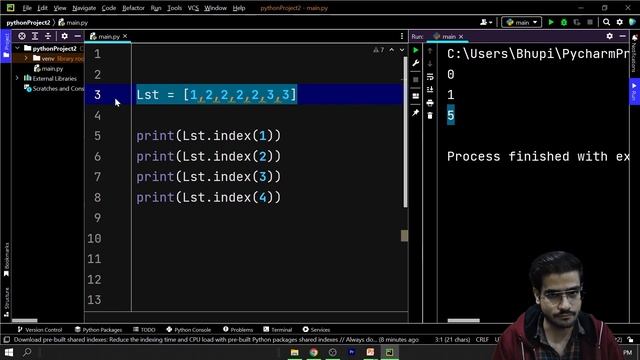The width and height of the screenshot is (640, 360).
Task: Open run configuration wrench in the Run panel
Action: click(416, 63)
